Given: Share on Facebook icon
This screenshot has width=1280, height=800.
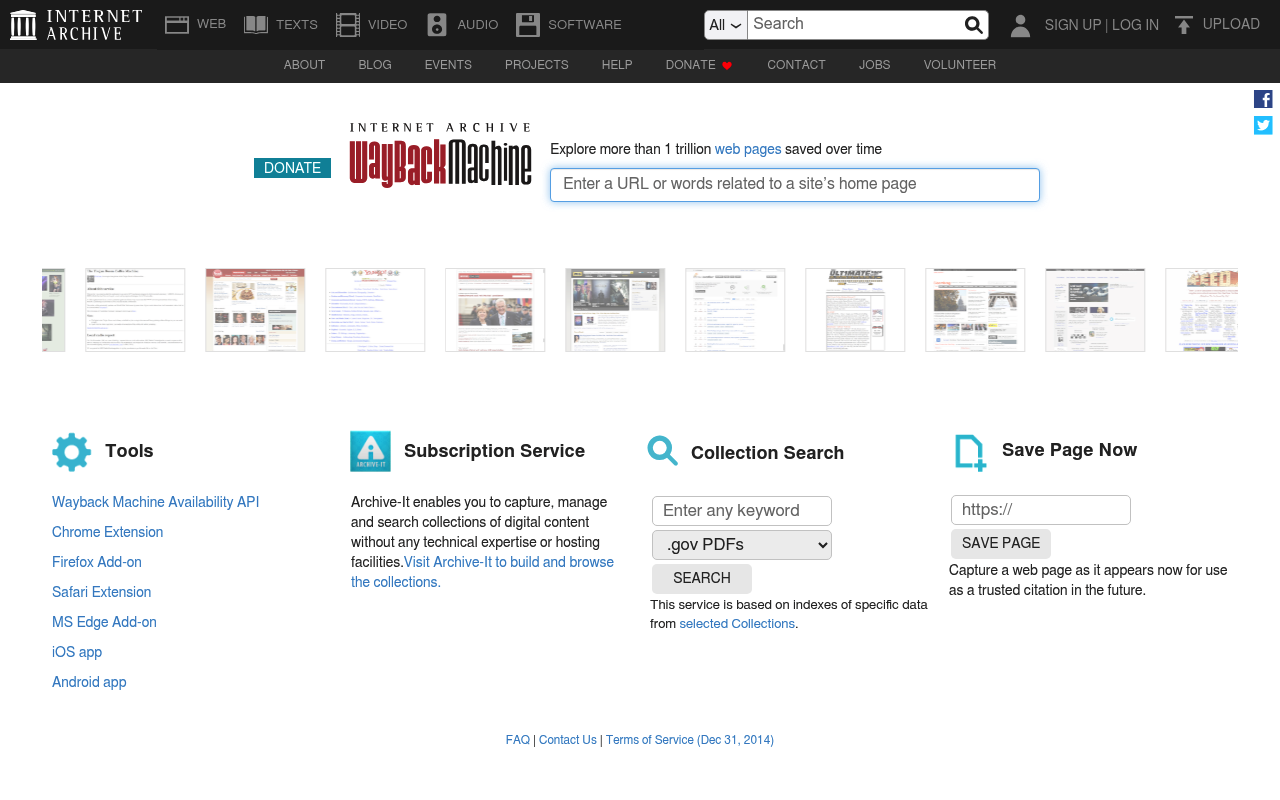Looking at the screenshot, I should [1263, 99].
